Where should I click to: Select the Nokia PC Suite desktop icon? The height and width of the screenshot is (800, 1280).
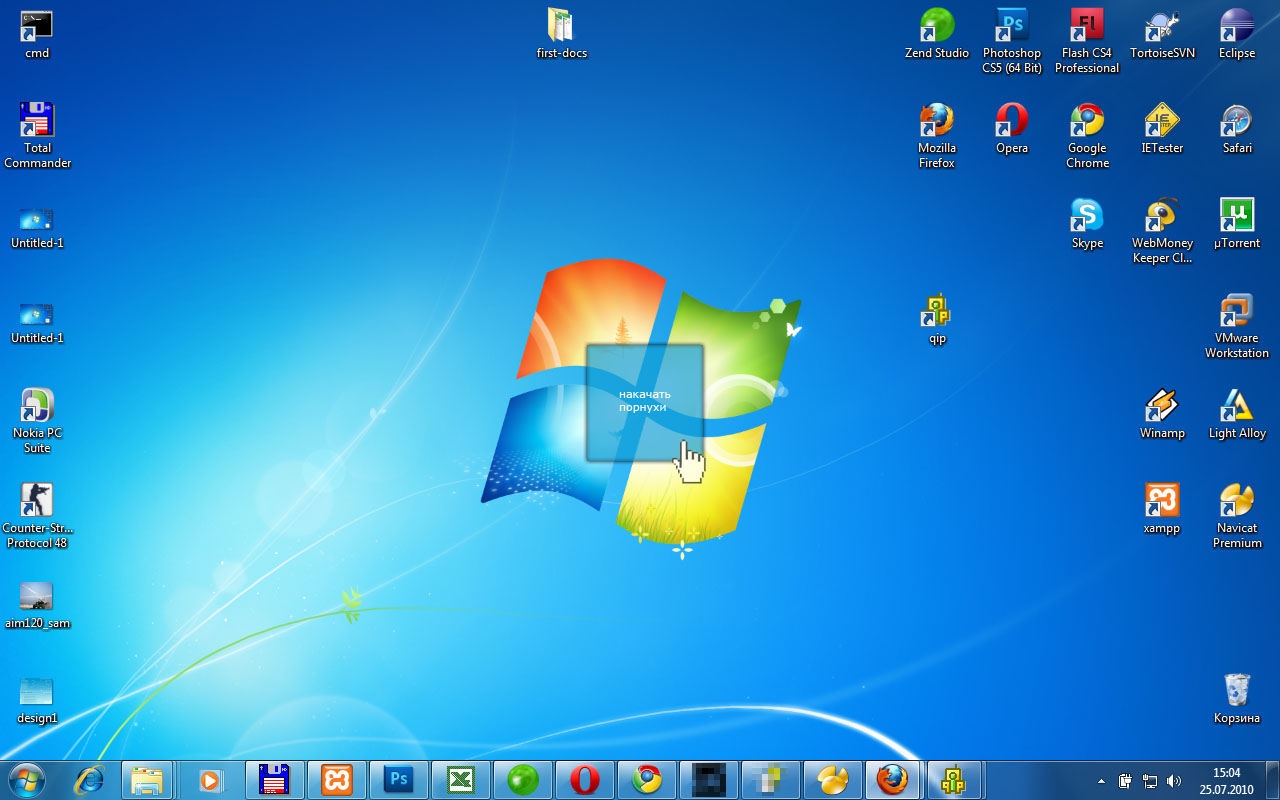click(x=37, y=420)
